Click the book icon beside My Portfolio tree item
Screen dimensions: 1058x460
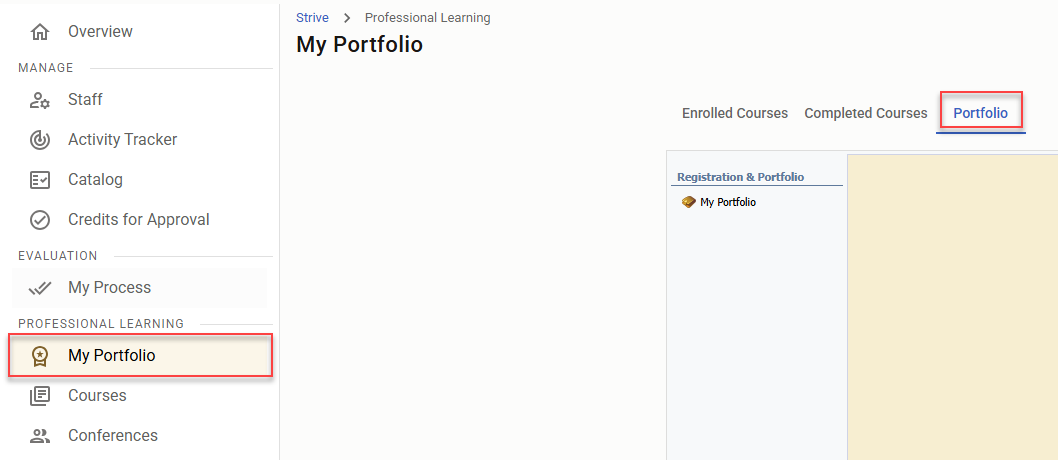[688, 202]
